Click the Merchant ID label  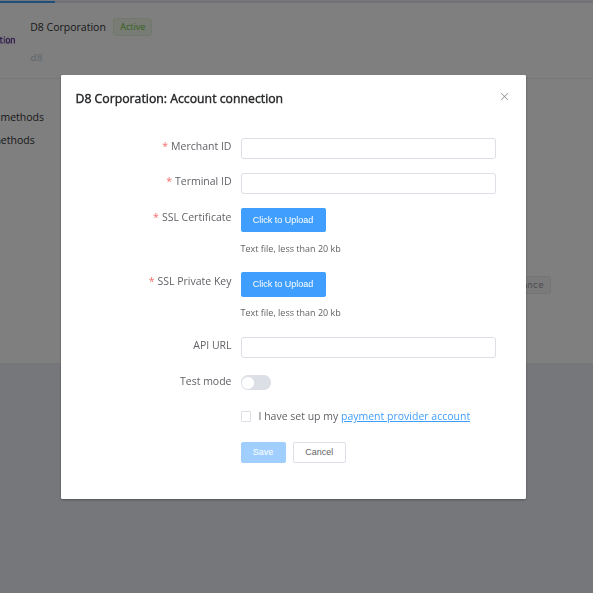pos(201,146)
